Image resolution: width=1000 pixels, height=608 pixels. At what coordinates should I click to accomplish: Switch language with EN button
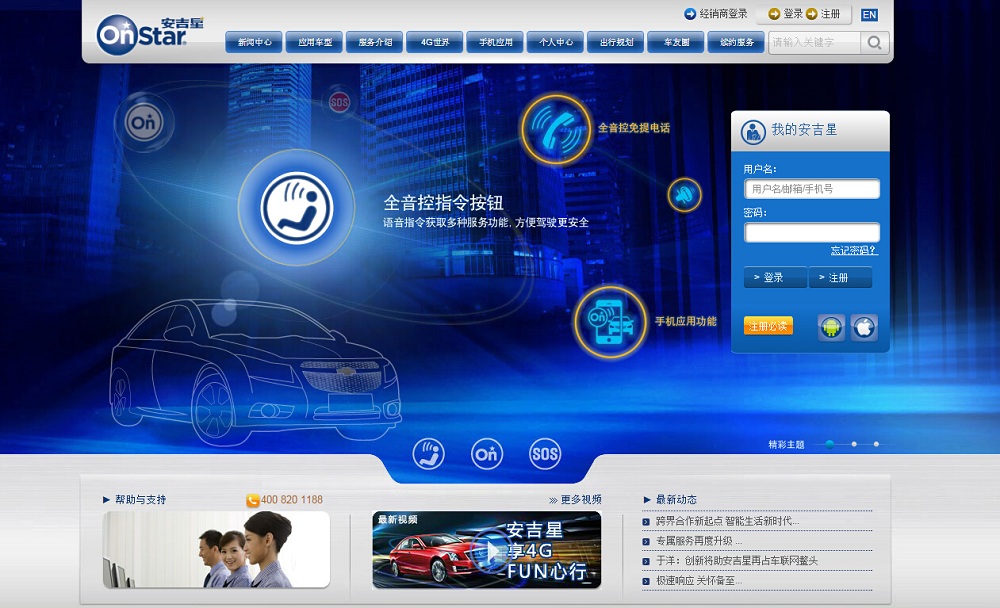click(869, 15)
